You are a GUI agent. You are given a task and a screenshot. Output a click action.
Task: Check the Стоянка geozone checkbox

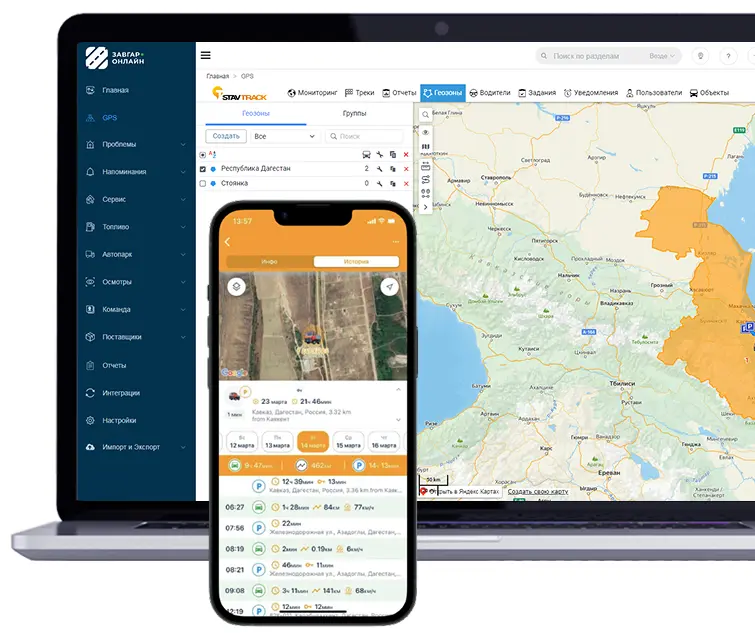tap(203, 184)
